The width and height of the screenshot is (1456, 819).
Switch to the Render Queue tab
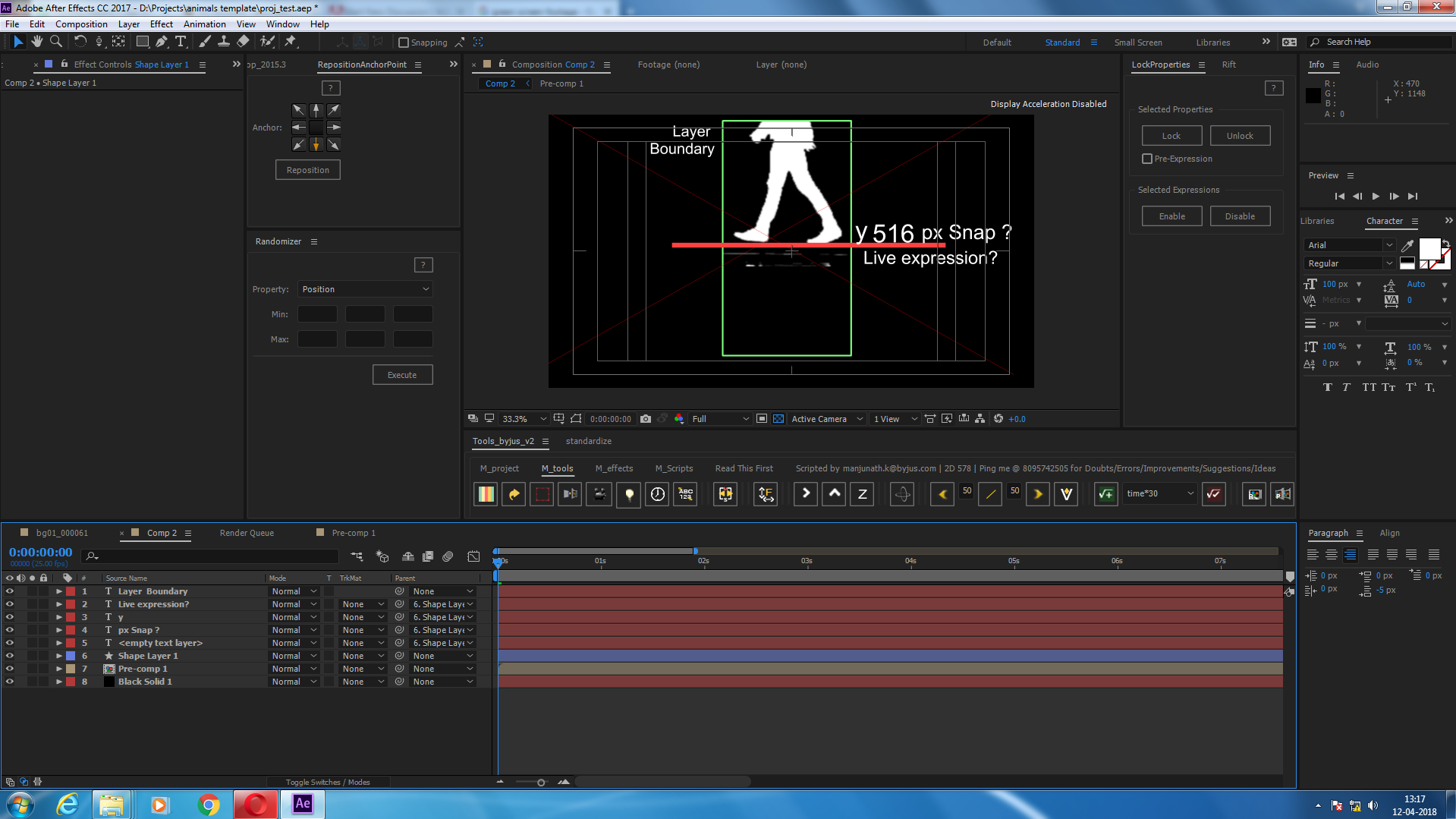(x=247, y=533)
